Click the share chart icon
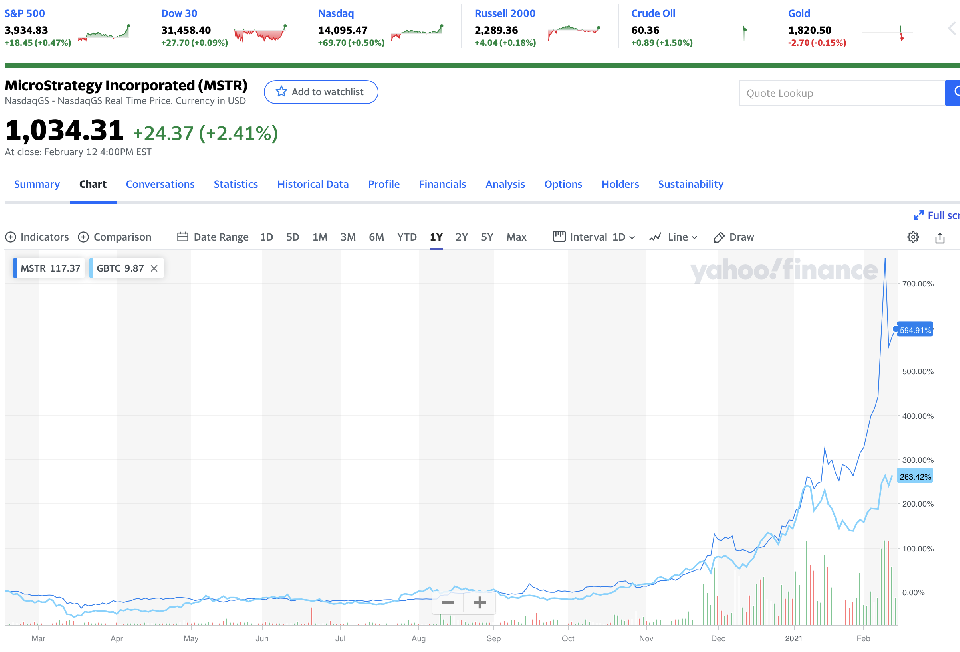The height and width of the screenshot is (652, 960). (x=940, y=238)
